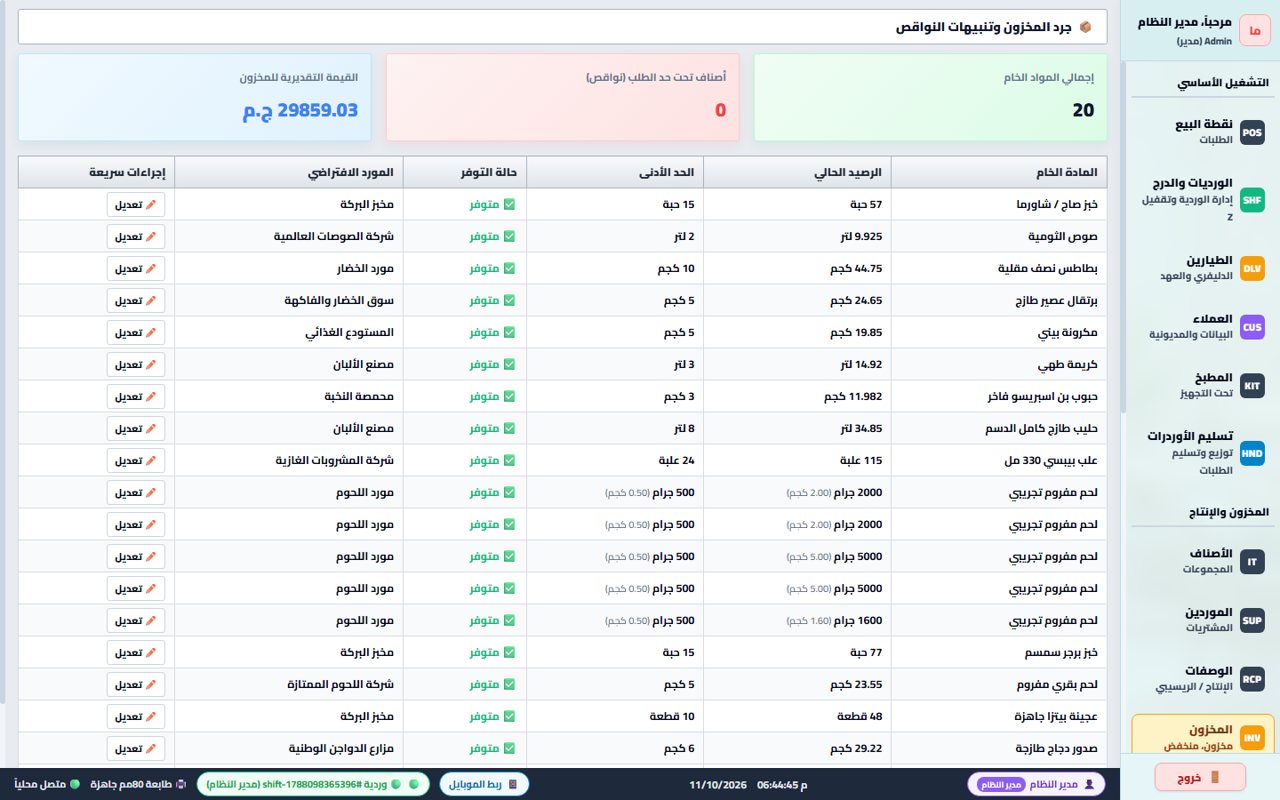The height and width of the screenshot is (800, 1280).
Task: Open the ربط الموبايل mobile link button
Action: (x=484, y=784)
